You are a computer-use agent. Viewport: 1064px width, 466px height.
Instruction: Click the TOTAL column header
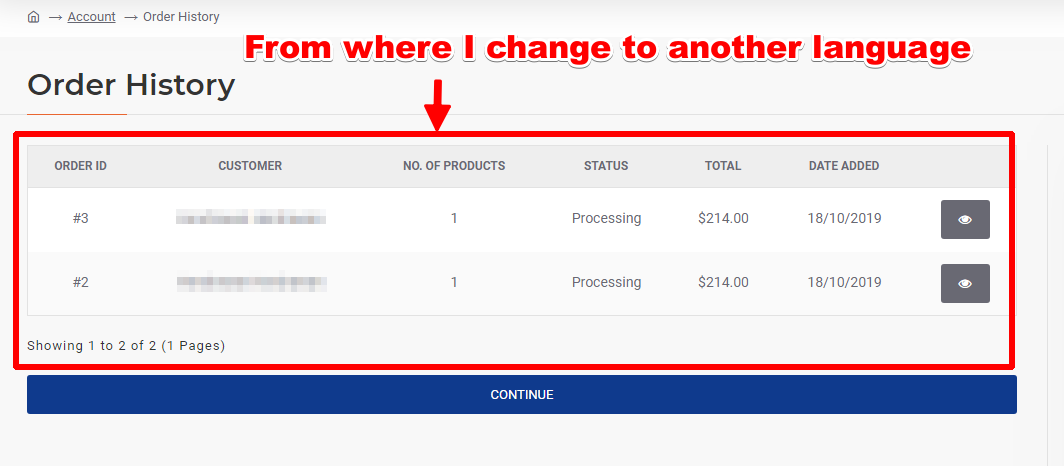click(723, 166)
